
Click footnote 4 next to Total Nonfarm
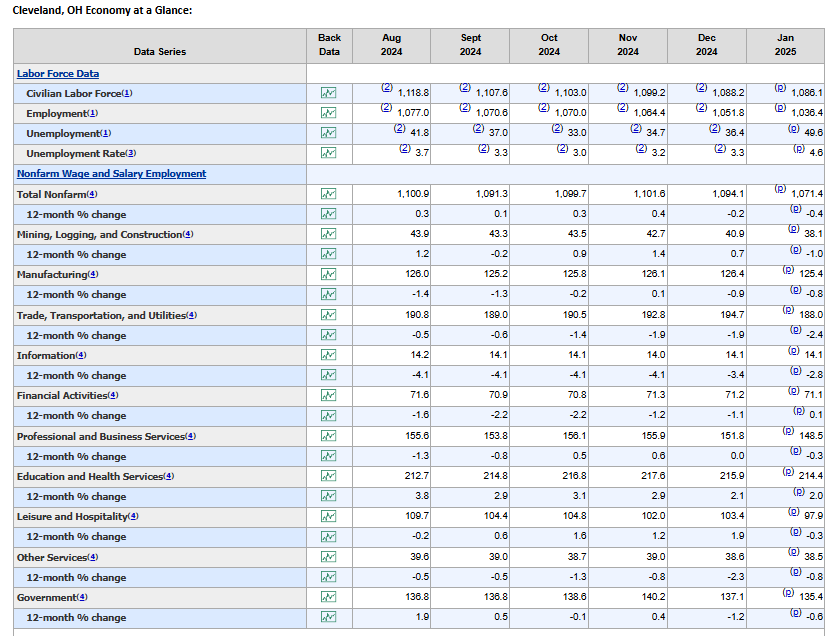(x=92, y=194)
